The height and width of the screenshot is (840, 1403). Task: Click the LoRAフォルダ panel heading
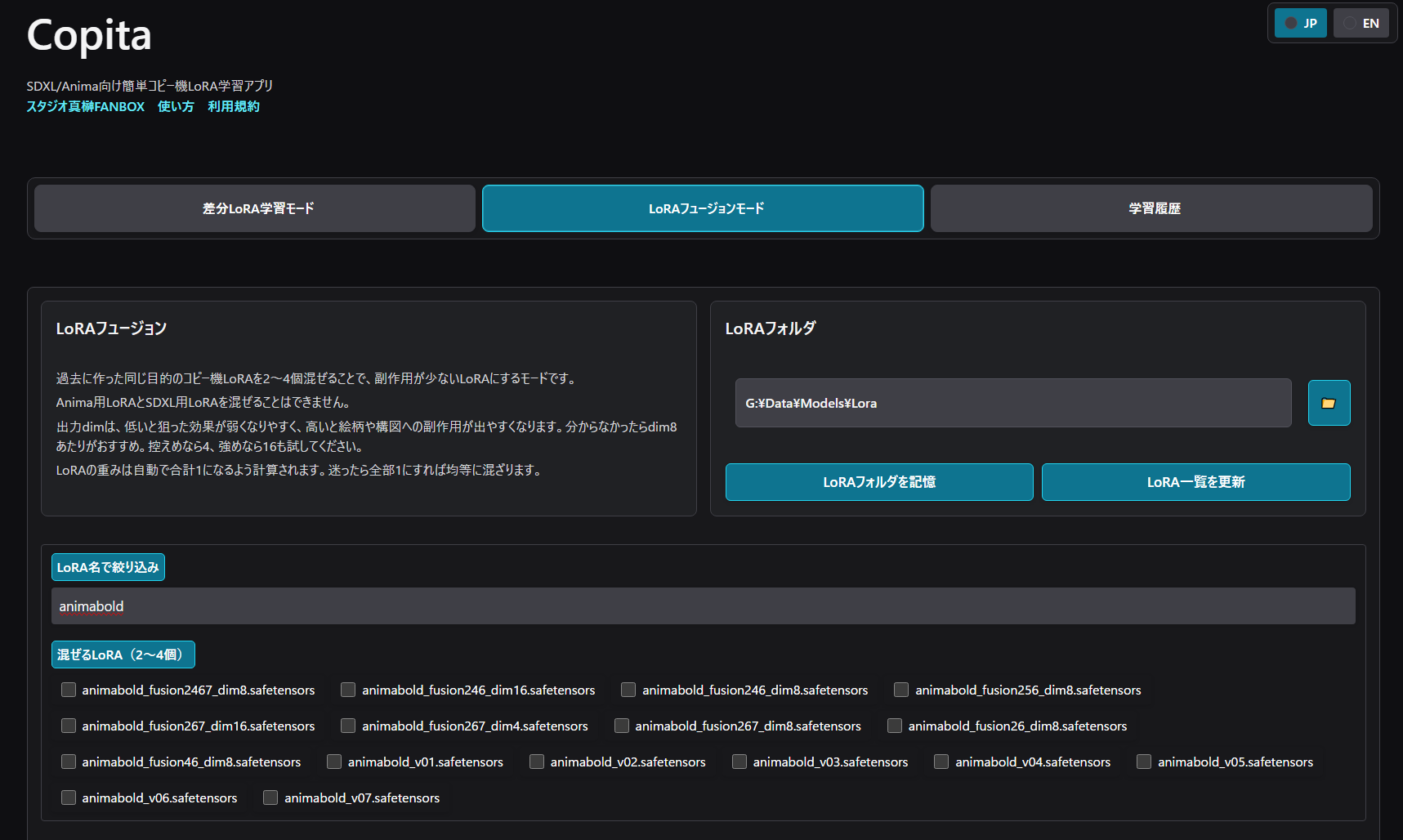[771, 328]
